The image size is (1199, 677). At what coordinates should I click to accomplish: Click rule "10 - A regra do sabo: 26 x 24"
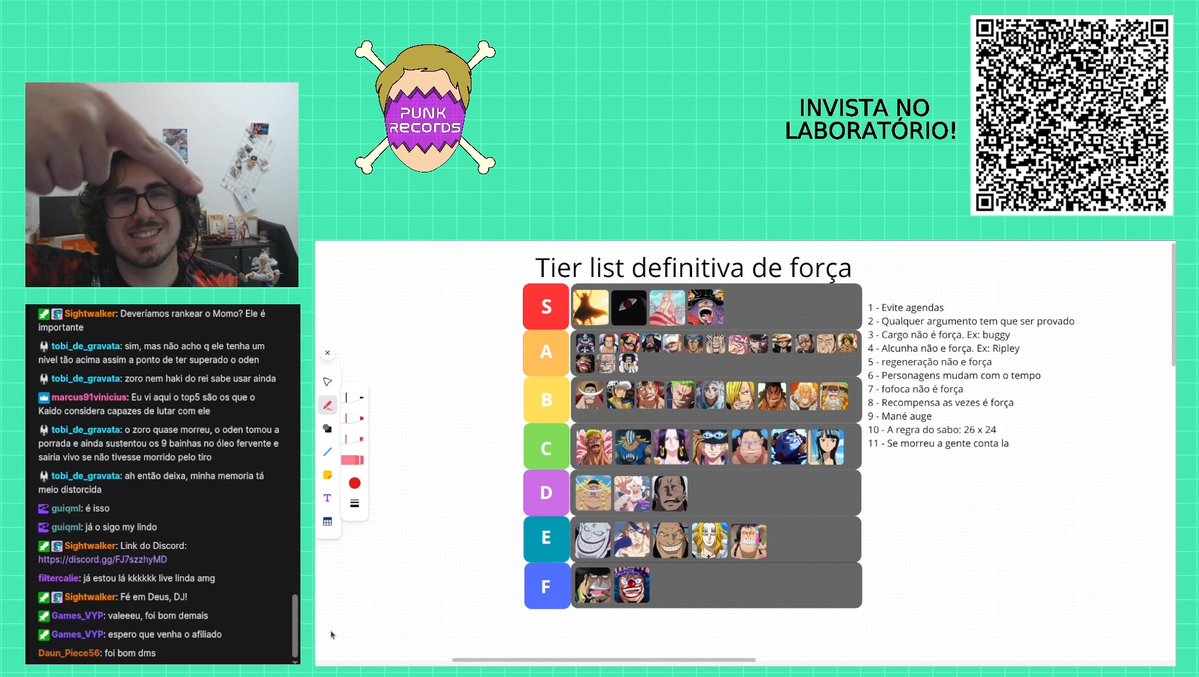click(x=931, y=430)
